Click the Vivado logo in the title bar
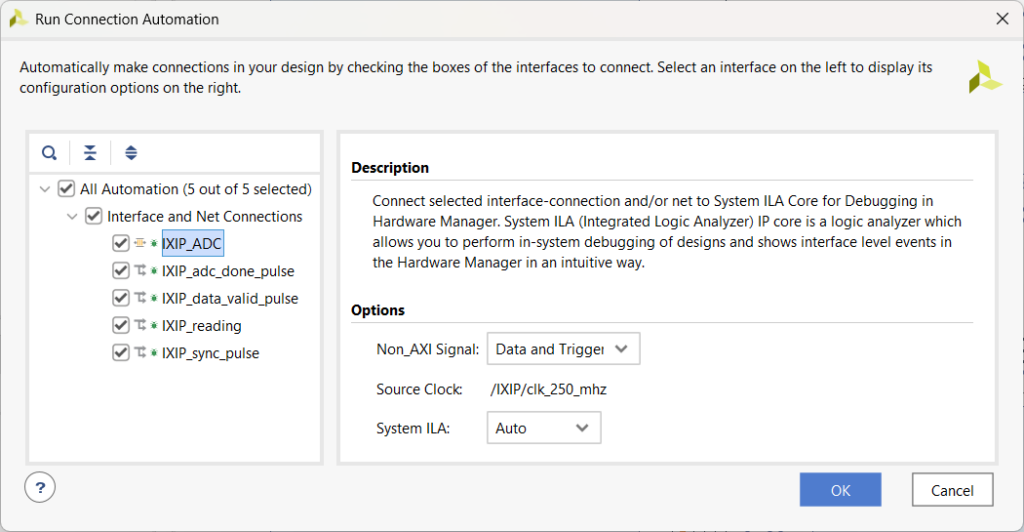Screen dimensions: 1024x532 18,18
